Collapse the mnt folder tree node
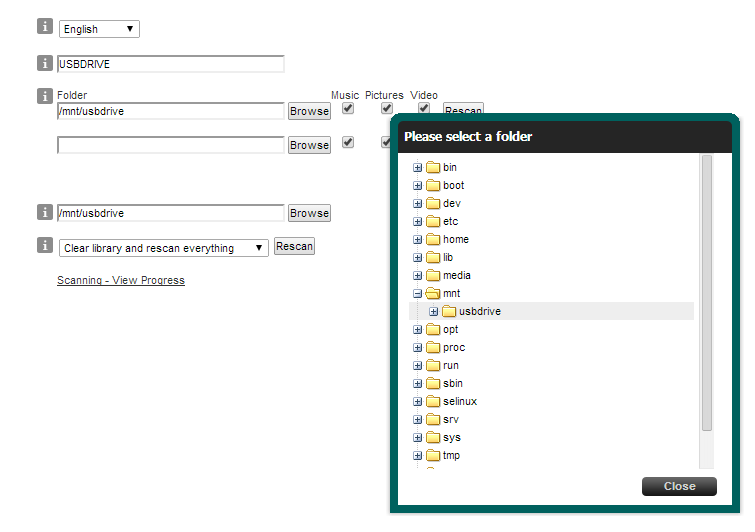The image size is (755, 532). point(418,294)
